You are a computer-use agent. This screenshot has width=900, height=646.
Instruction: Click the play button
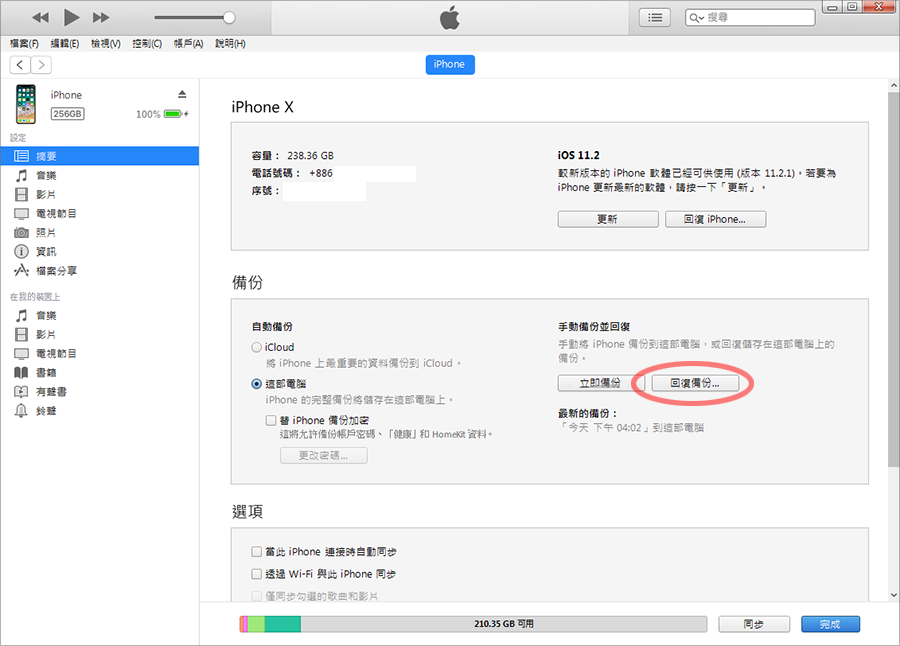71,18
